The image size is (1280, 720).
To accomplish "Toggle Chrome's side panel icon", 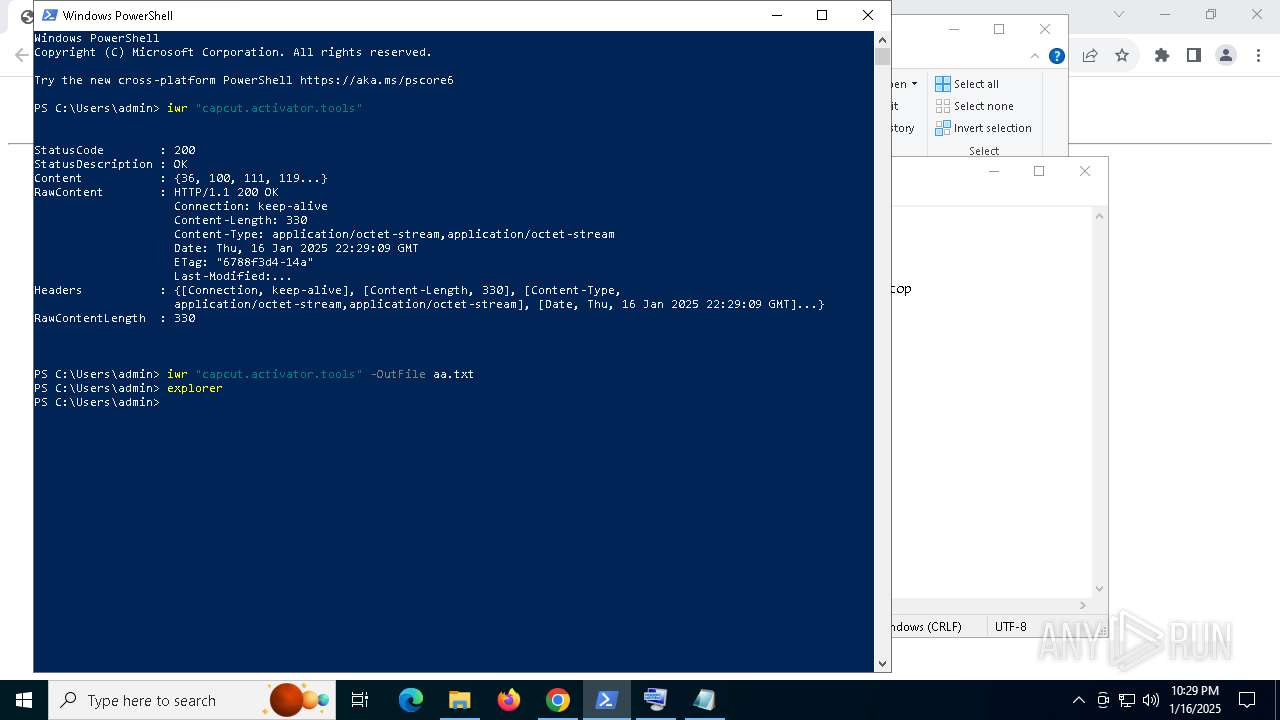I will (x=1193, y=56).
